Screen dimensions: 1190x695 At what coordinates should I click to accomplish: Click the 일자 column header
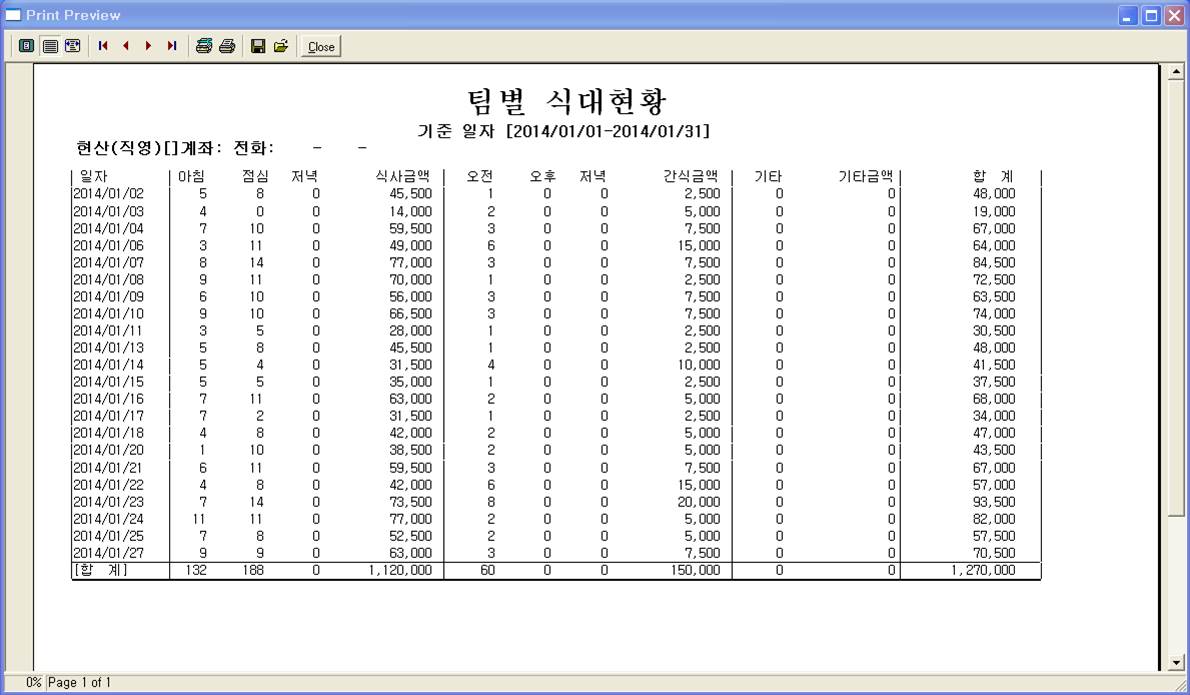click(x=93, y=176)
